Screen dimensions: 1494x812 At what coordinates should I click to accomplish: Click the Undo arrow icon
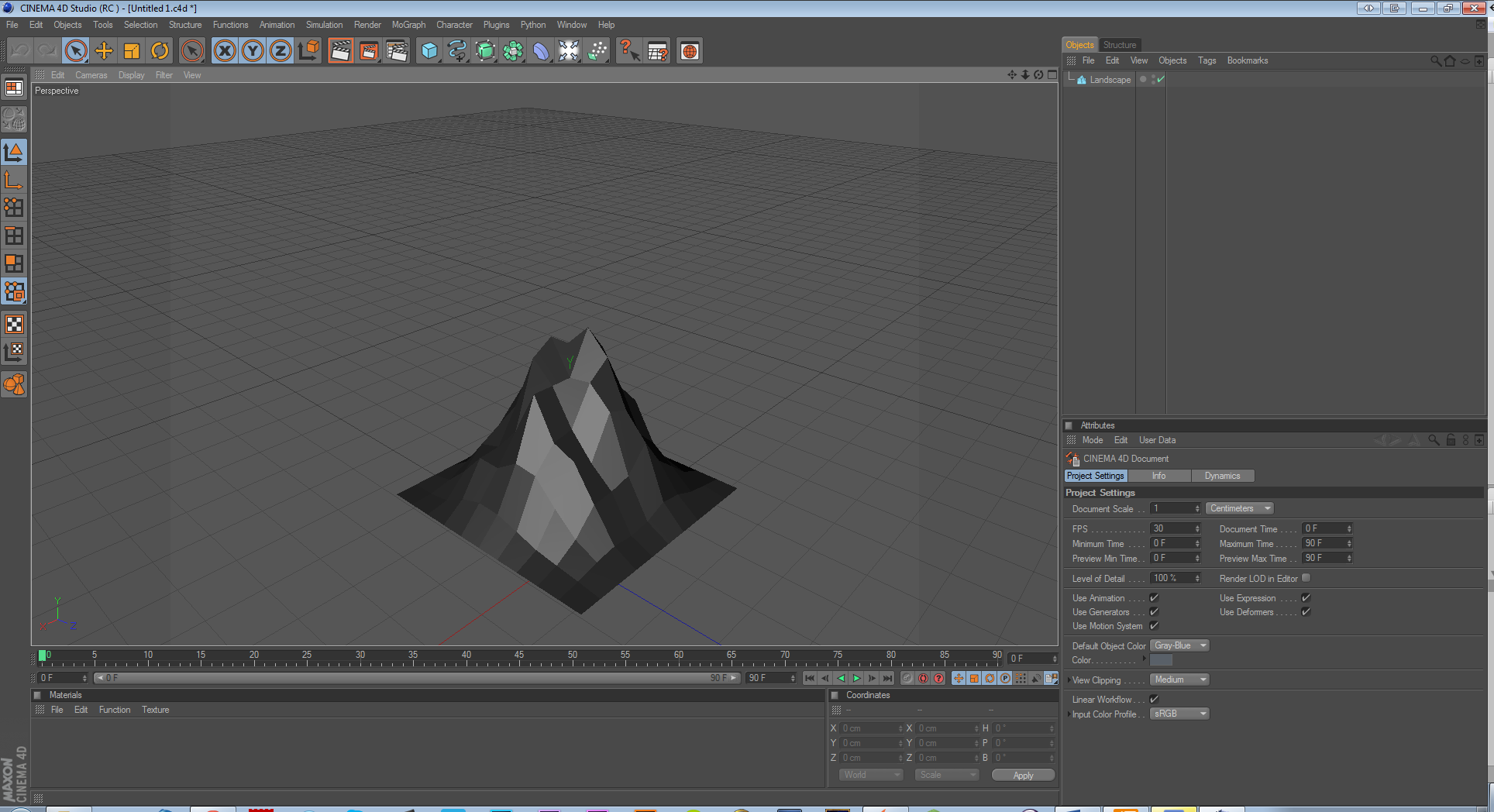pyautogui.click(x=20, y=51)
